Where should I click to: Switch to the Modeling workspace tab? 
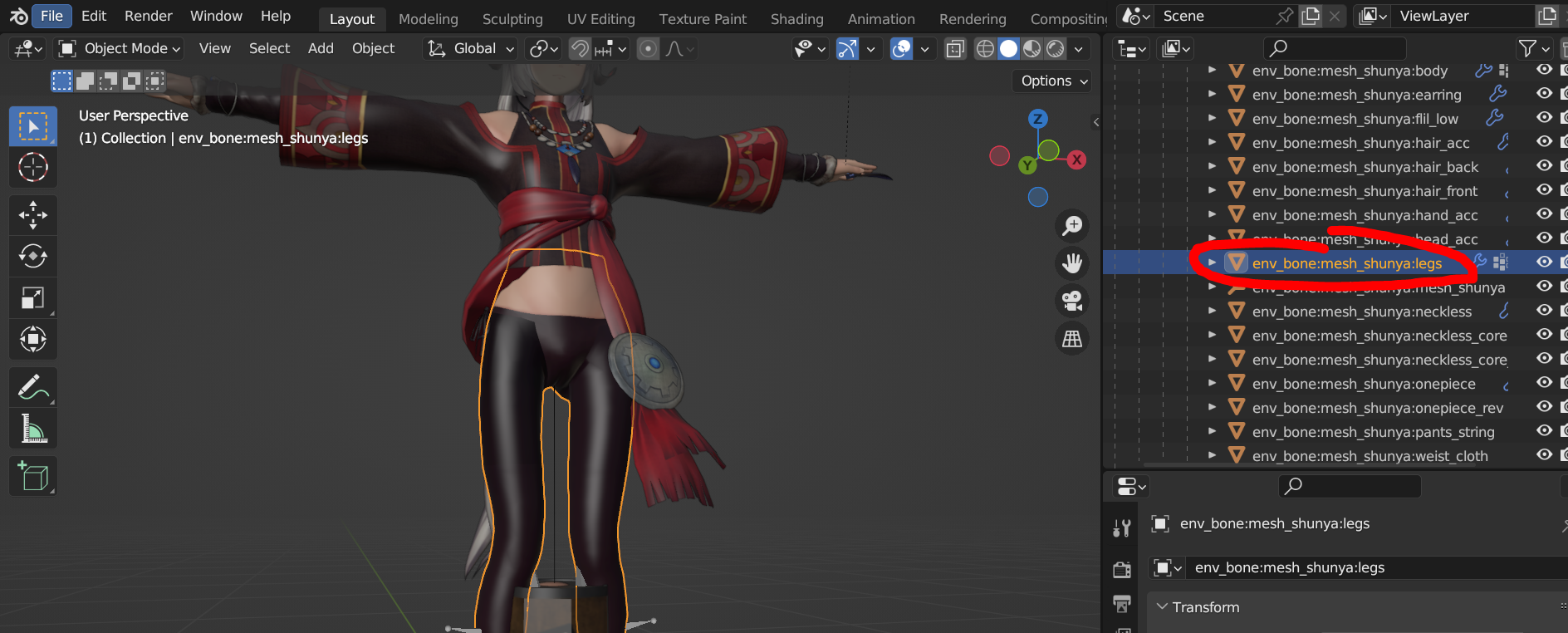coord(428,18)
